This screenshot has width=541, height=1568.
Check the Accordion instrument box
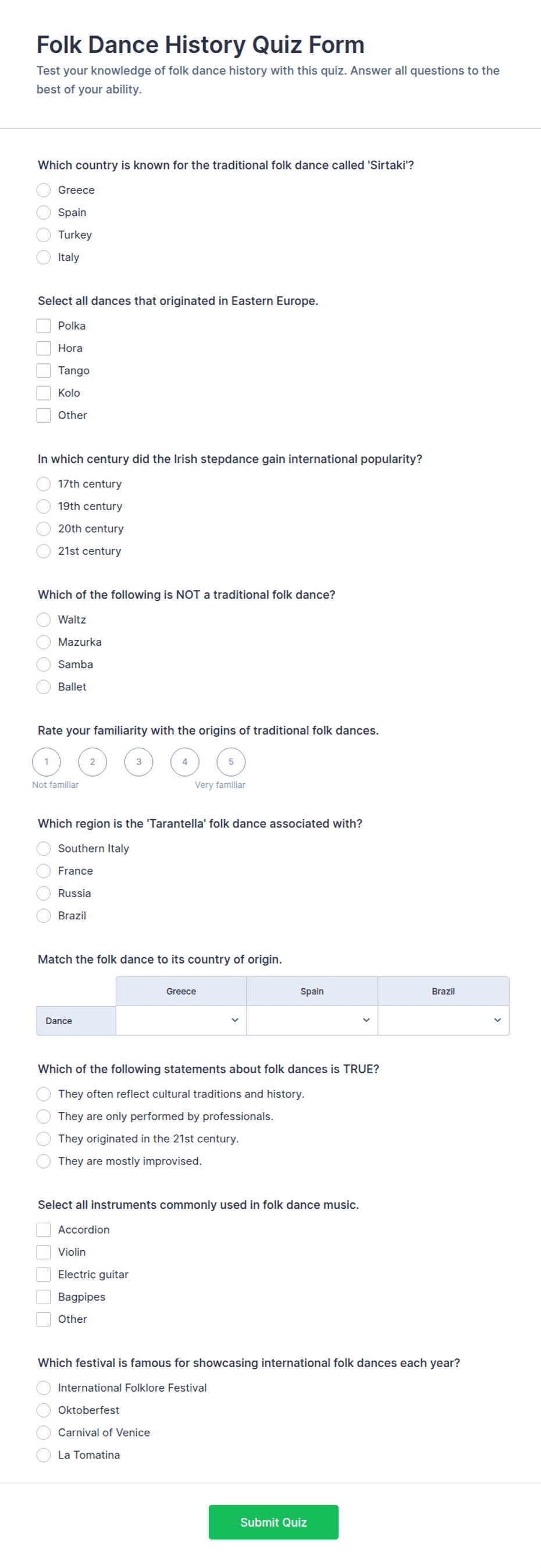coord(44,1230)
